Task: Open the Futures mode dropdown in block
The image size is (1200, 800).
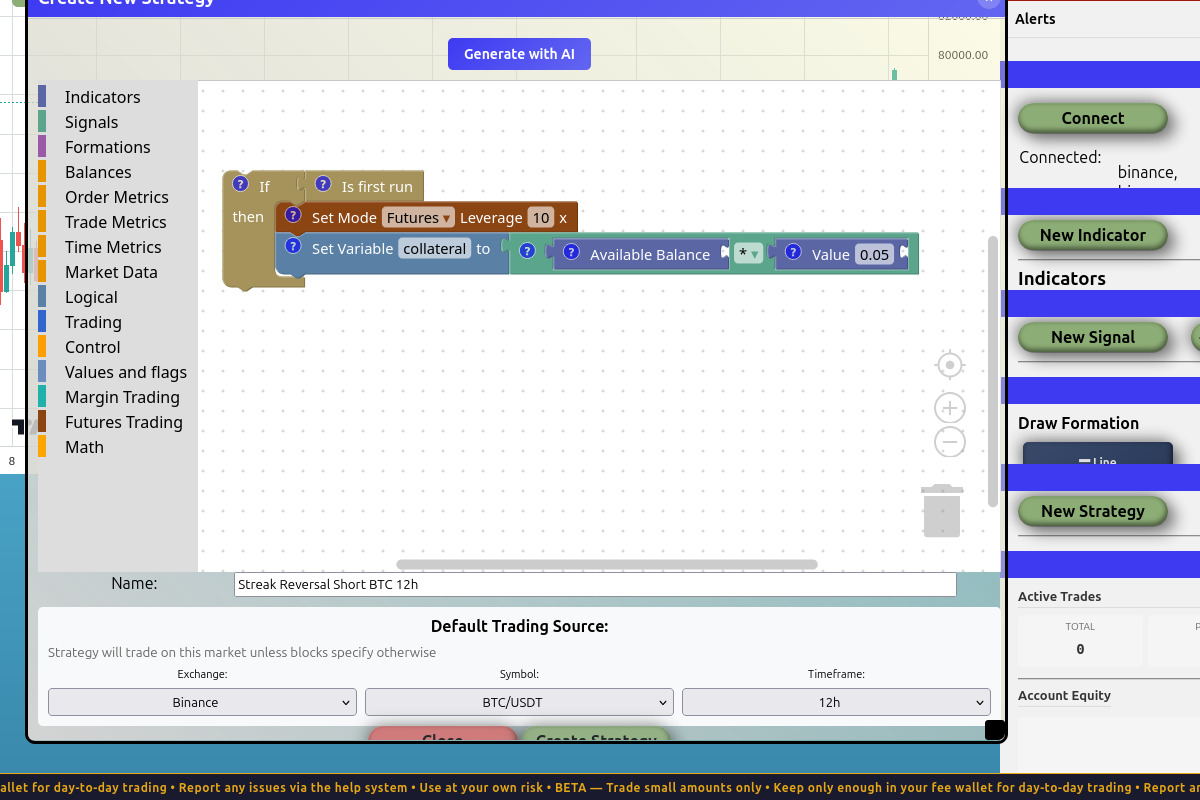Action: click(x=419, y=217)
